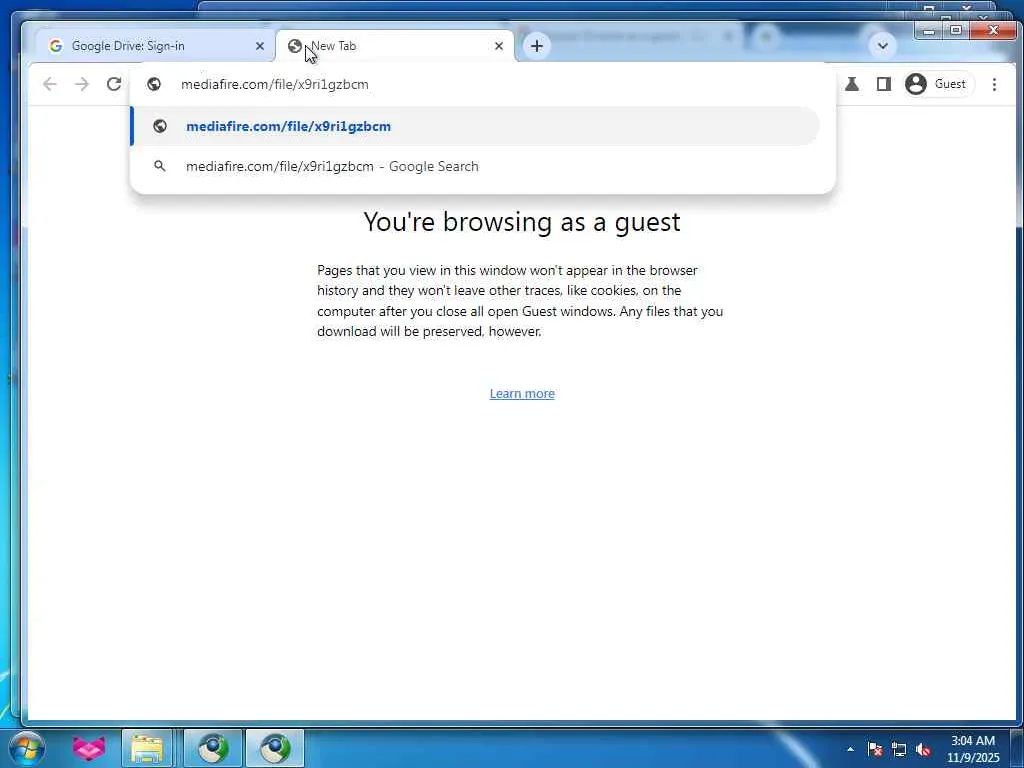
Task: Click the Learn more link
Action: [x=522, y=393]
